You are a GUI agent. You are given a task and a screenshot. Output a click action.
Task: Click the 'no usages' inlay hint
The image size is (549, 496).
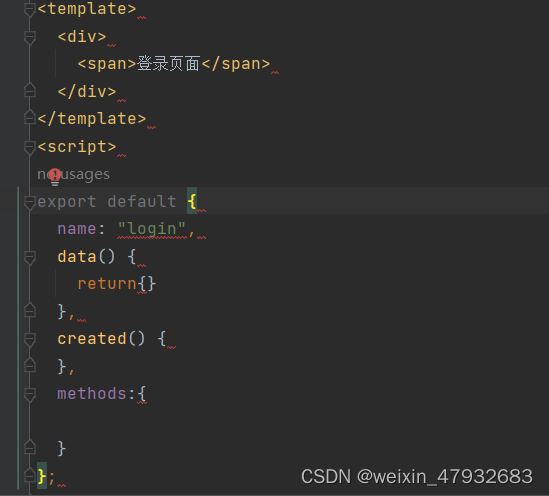point(74,174)
